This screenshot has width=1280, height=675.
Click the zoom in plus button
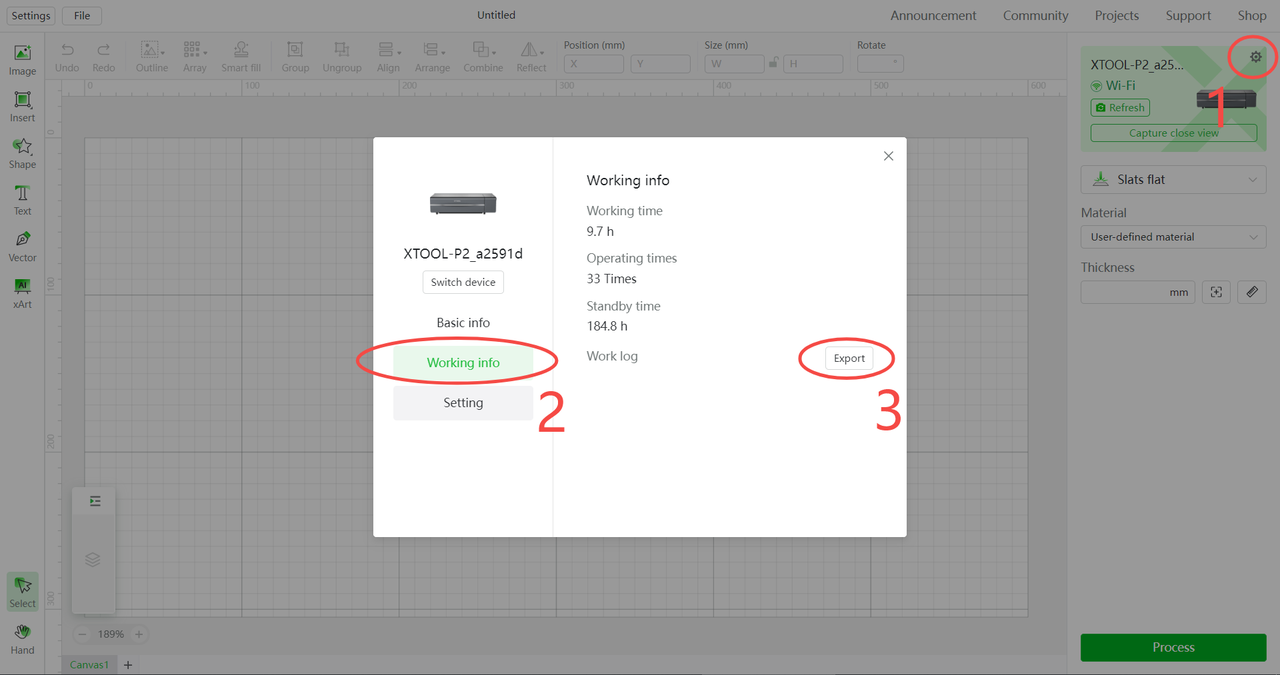pyautogui.click(x=139, y=634)
